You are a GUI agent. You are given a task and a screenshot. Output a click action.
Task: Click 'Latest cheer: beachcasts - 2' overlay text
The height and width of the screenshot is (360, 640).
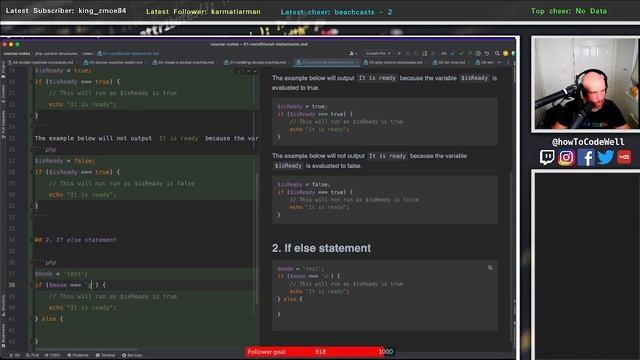336,12
